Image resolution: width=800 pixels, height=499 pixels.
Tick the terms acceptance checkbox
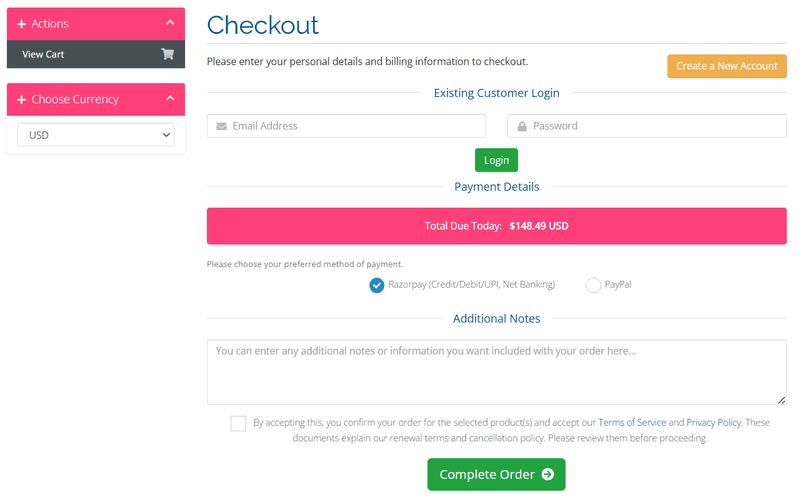[x=238, y=423]
